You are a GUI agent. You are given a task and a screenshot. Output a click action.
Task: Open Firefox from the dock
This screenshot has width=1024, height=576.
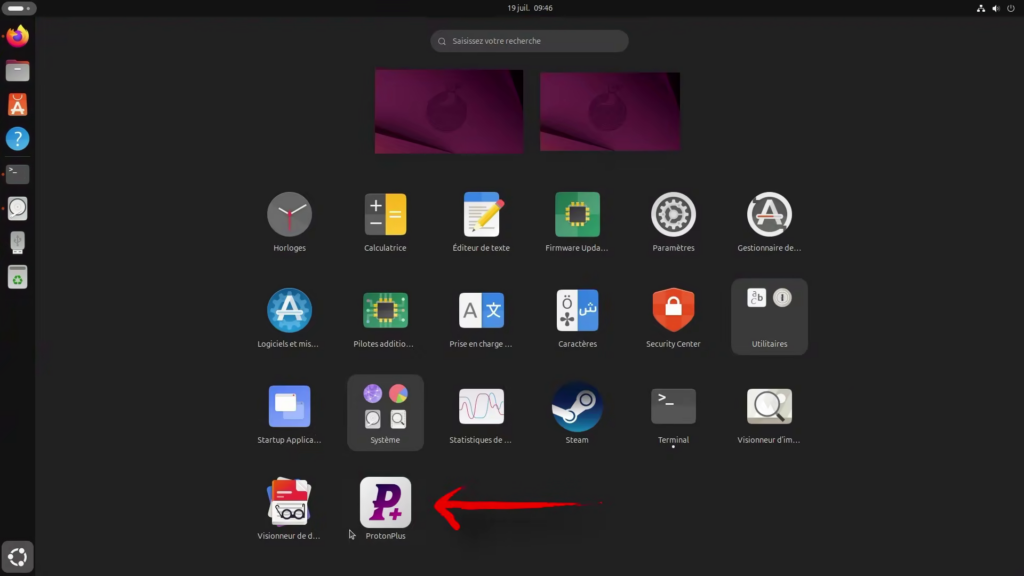click(x=18, y=37)
